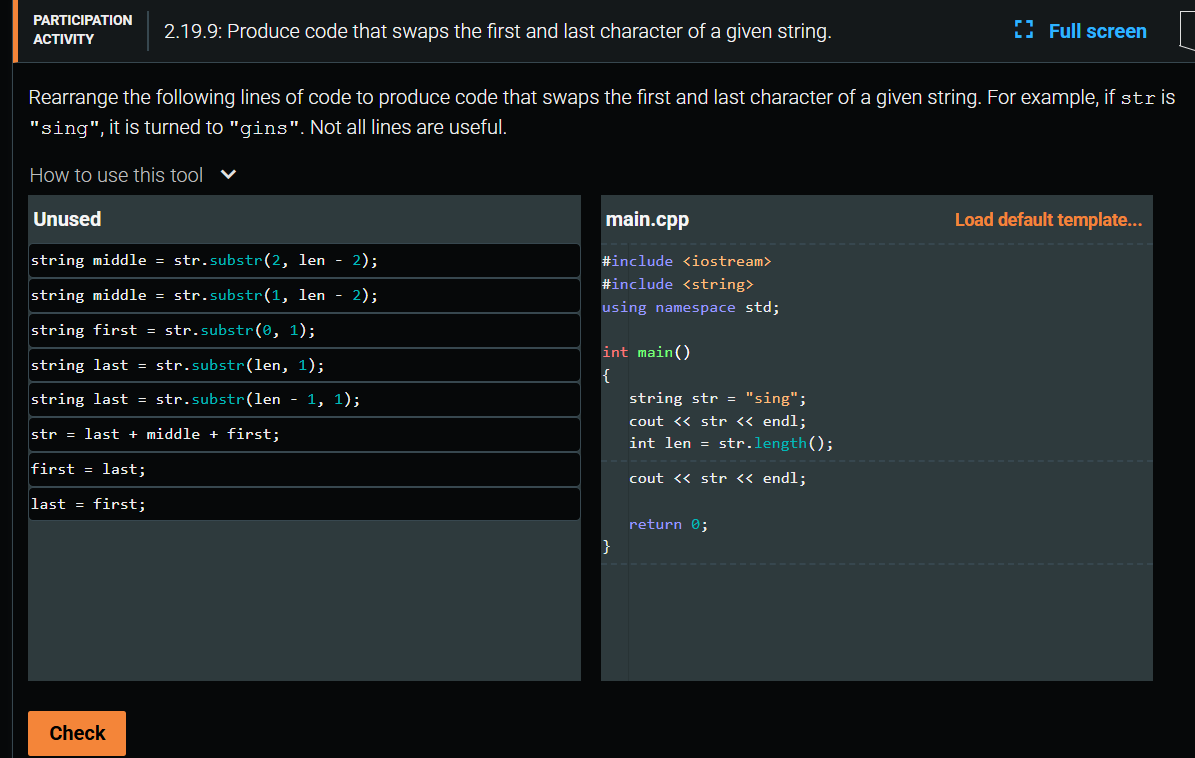Select the 'first = last;' code block
Screen dimensions: 1195x758
[304, 469]
